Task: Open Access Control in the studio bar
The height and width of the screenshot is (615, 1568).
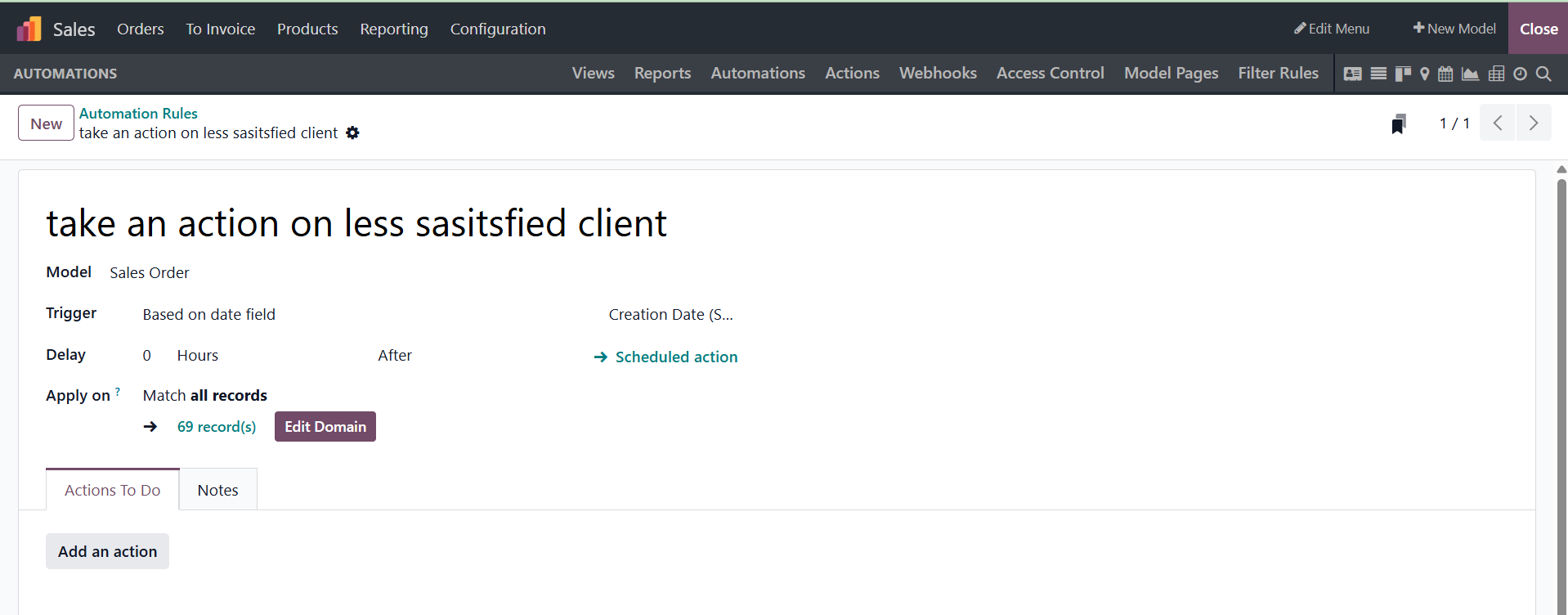Action: 1051,74
